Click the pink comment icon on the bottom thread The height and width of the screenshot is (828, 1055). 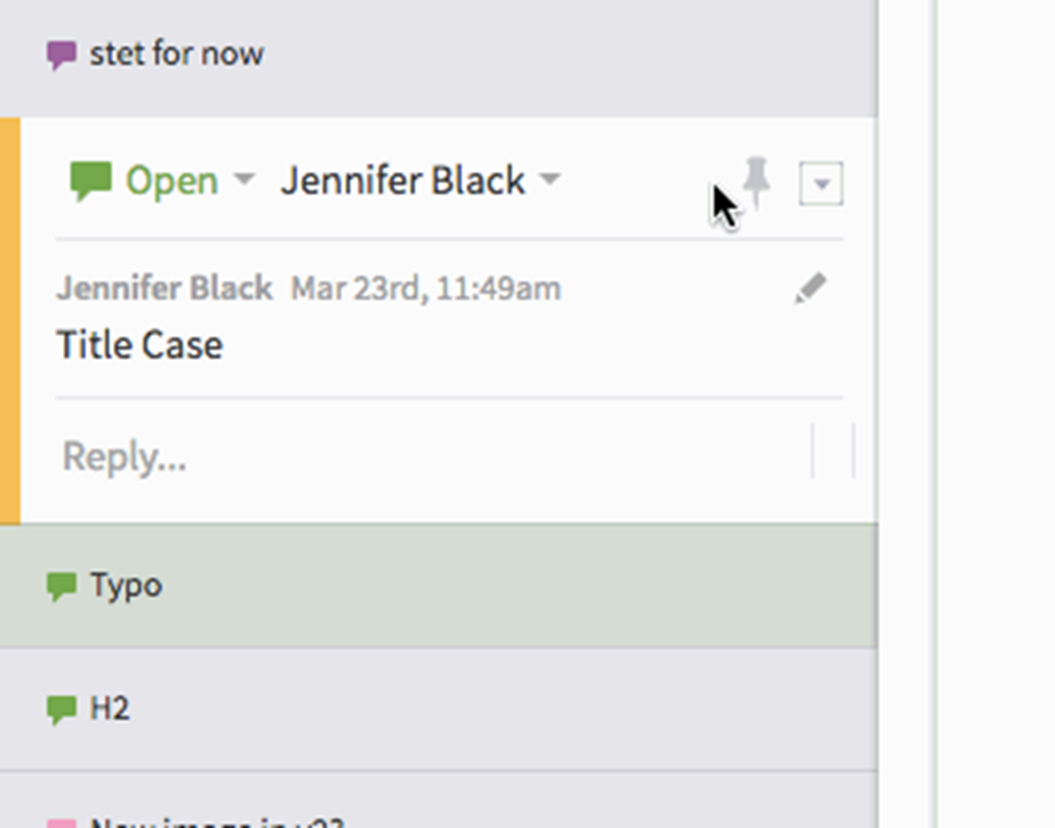62,822
